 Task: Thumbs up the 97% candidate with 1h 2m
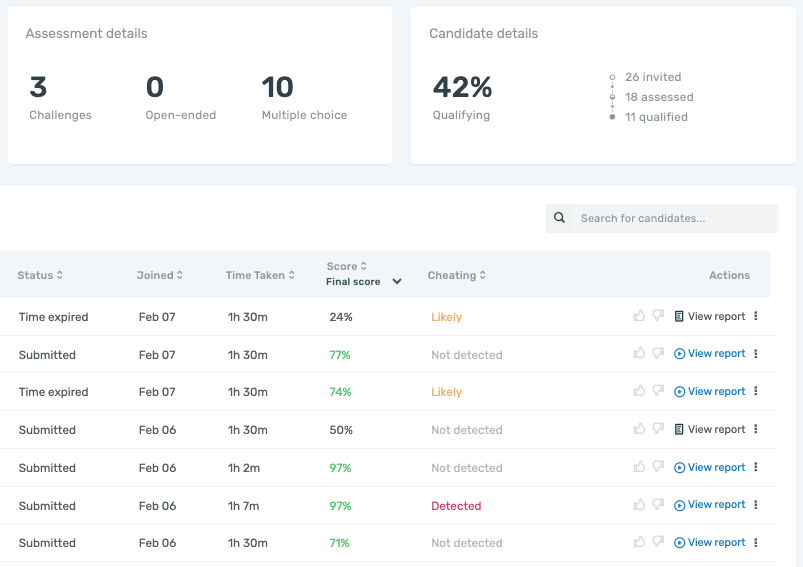[x=639, y=468]
